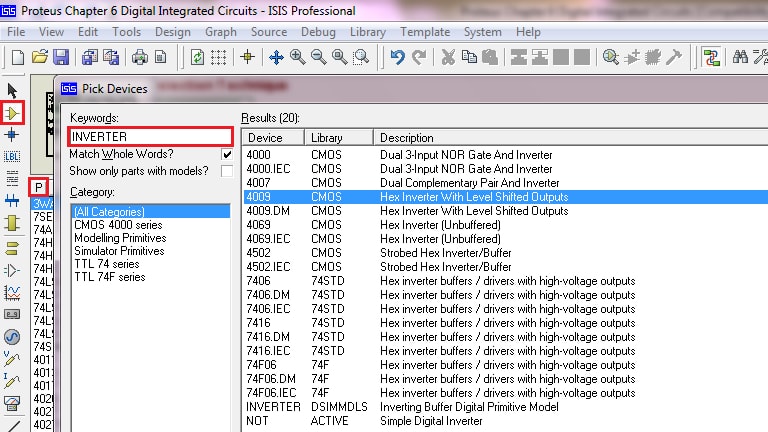This screenshot has width=768, height=432.
Task: Open the Generator mode tool
Action: click(x=13, y=336)
